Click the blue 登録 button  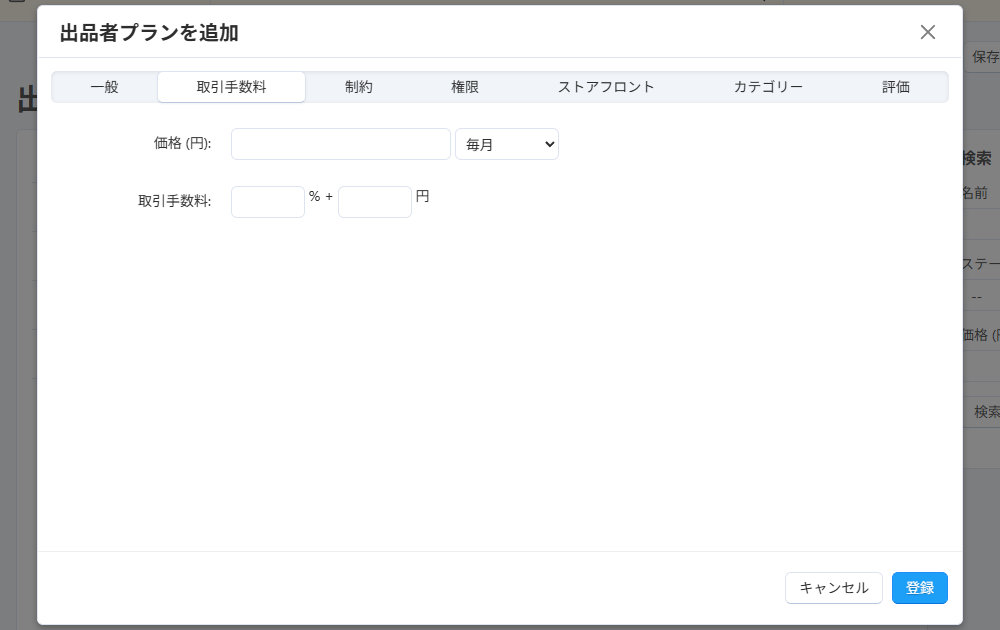(x=919, y=588)
